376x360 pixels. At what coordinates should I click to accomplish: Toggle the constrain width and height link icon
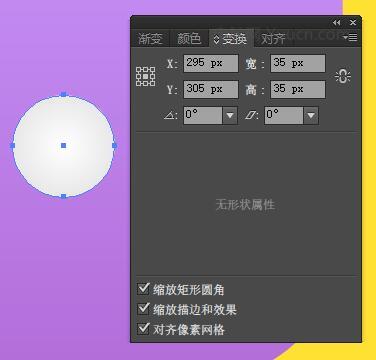tap(343, 76)
